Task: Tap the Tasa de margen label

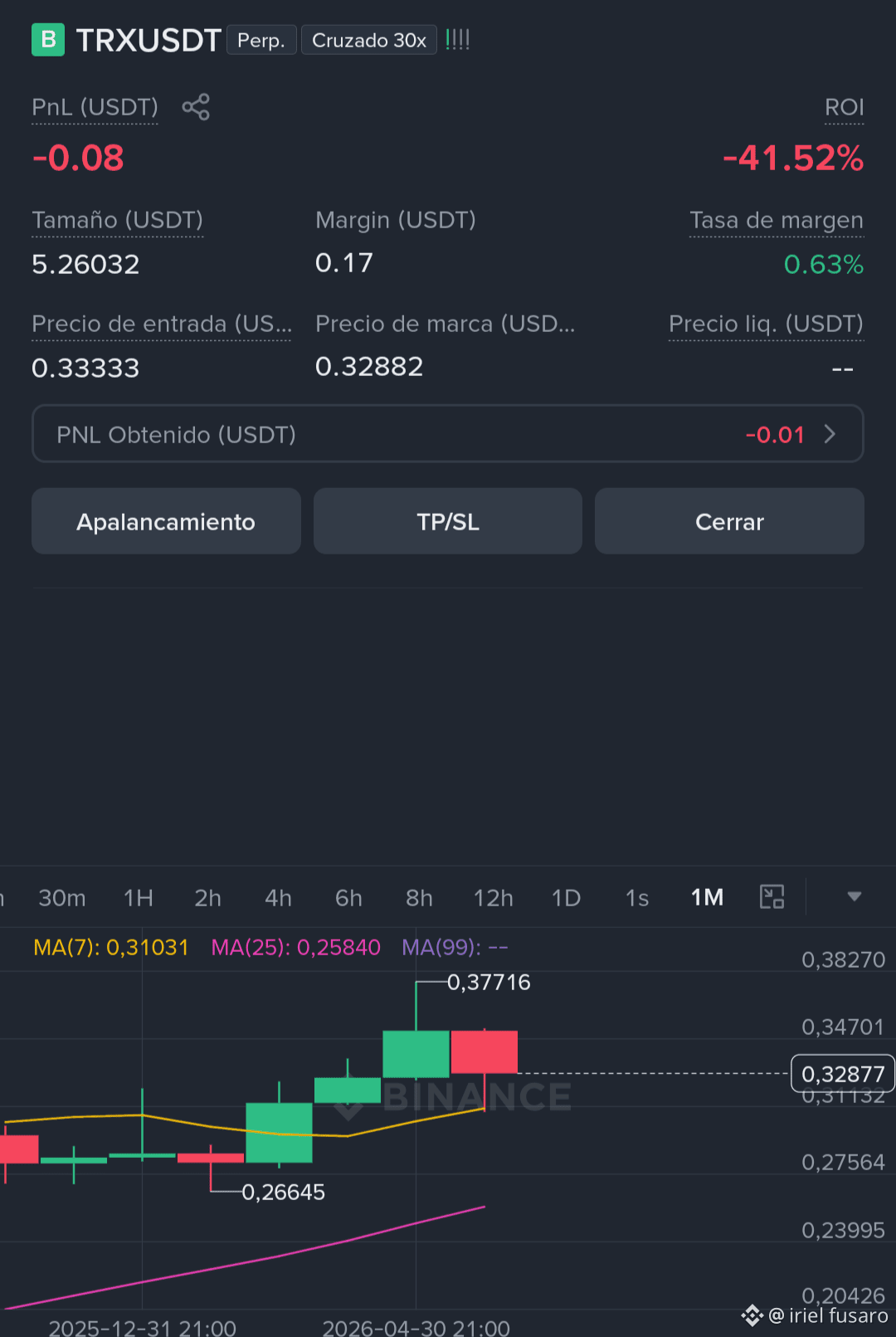Action: tap(777, 220)
